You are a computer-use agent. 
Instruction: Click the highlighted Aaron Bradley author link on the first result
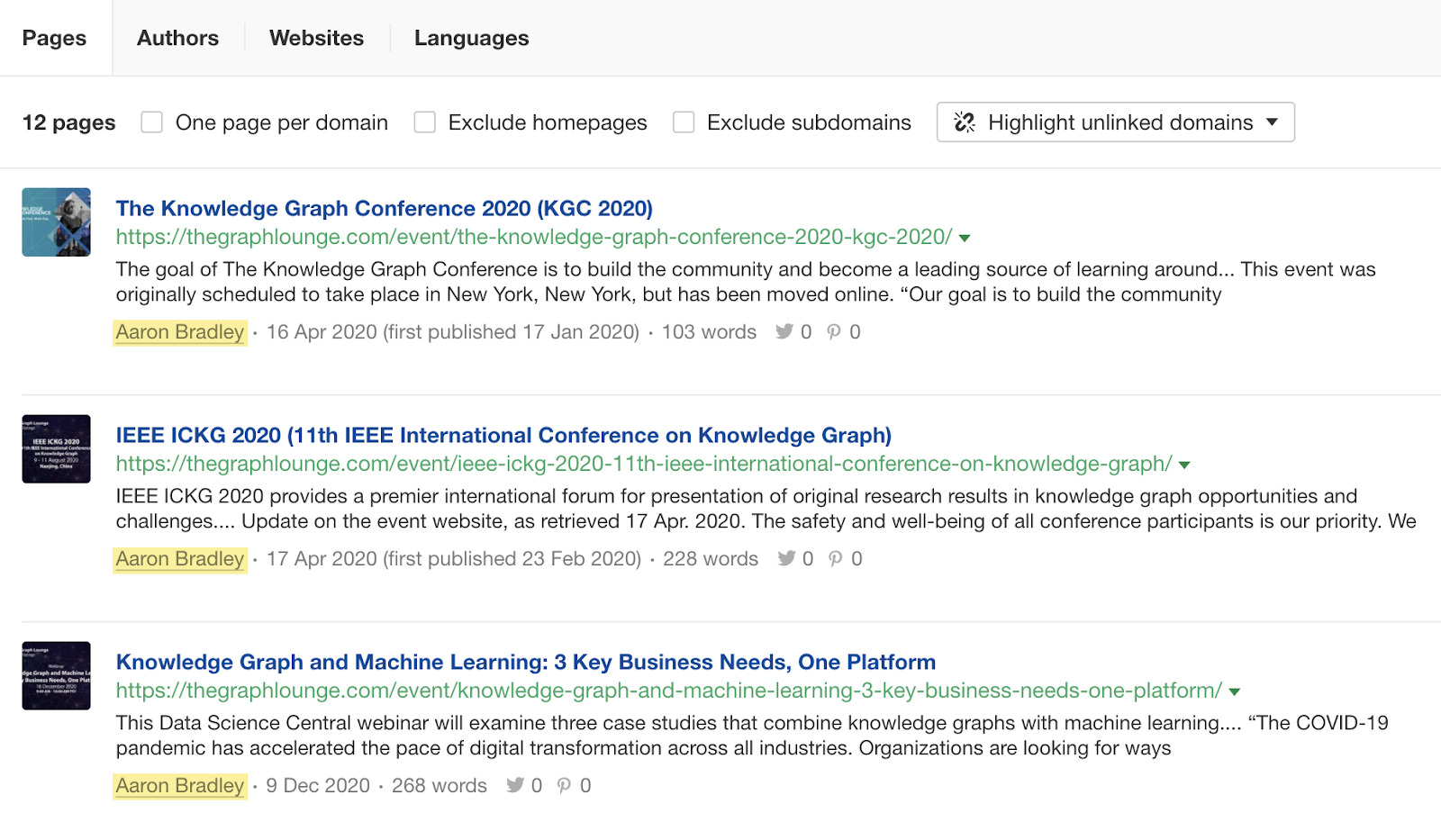pos(179,331)
